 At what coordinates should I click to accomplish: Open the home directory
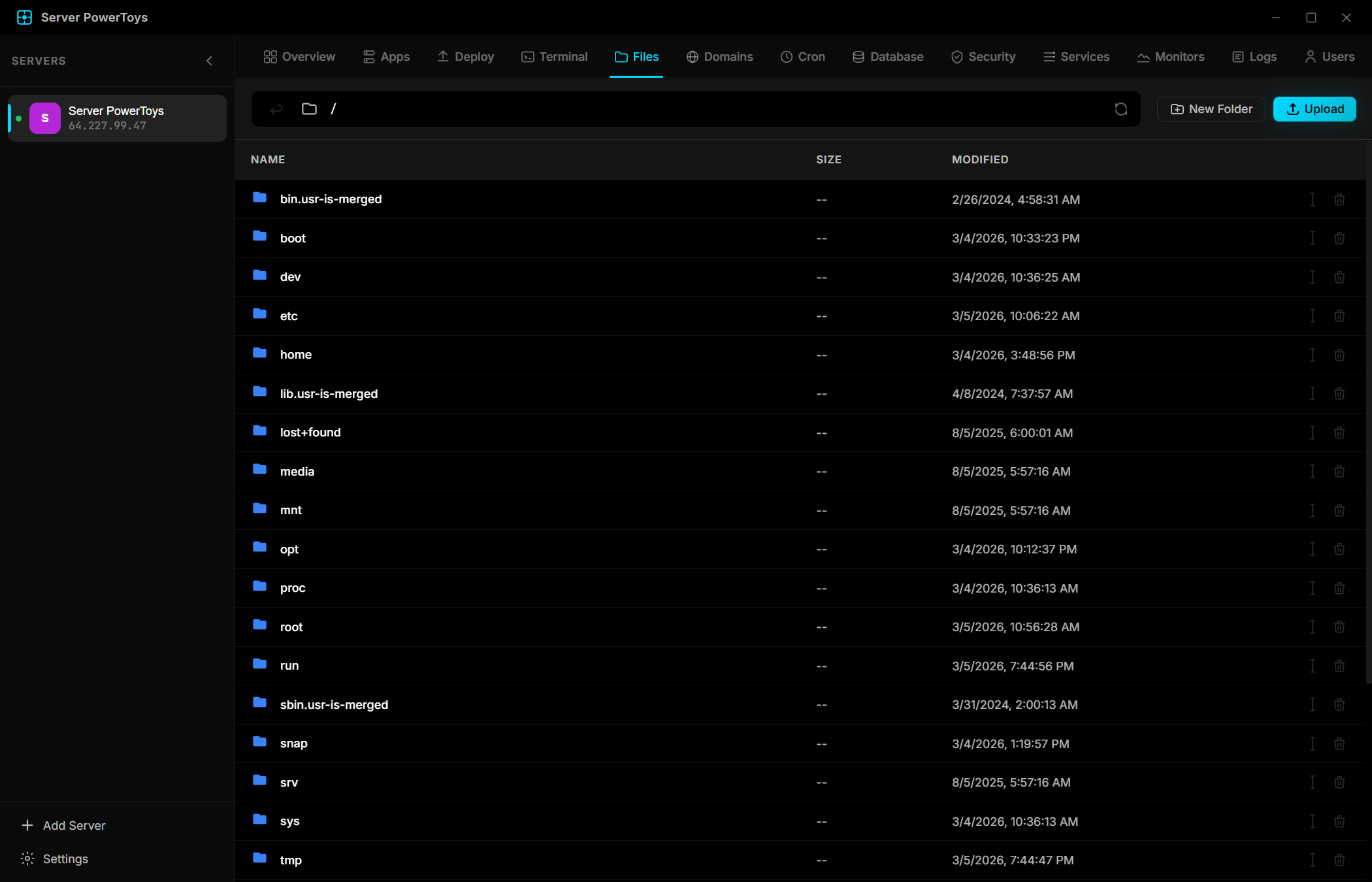pos(295,354)
